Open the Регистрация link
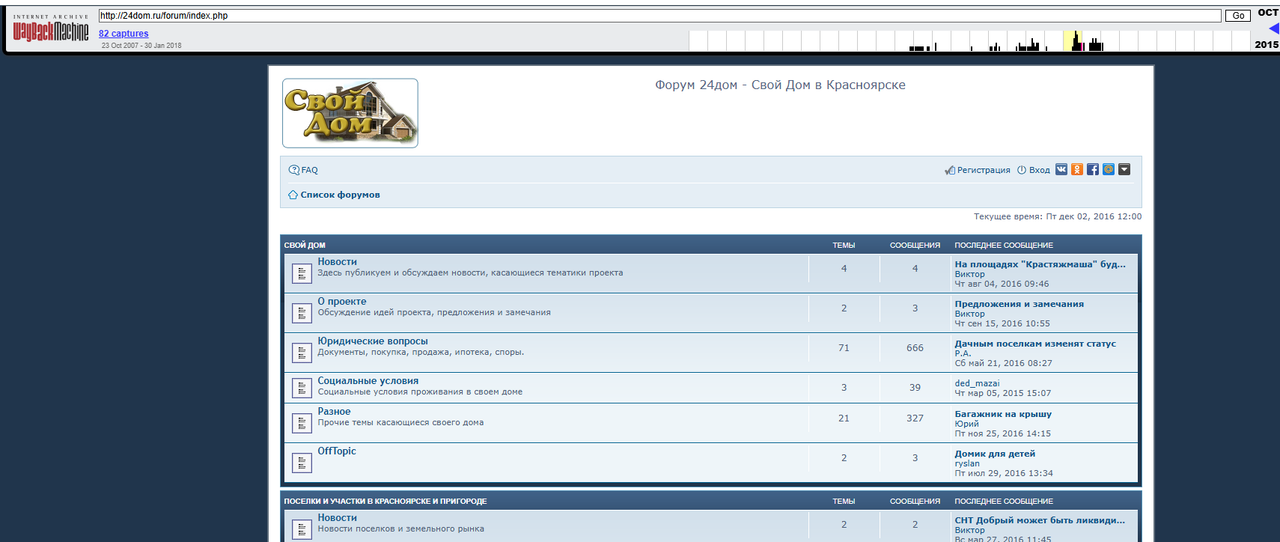The width and height of the screenshot is (1280, 542). pyautogui.click(x=984, y=170)
